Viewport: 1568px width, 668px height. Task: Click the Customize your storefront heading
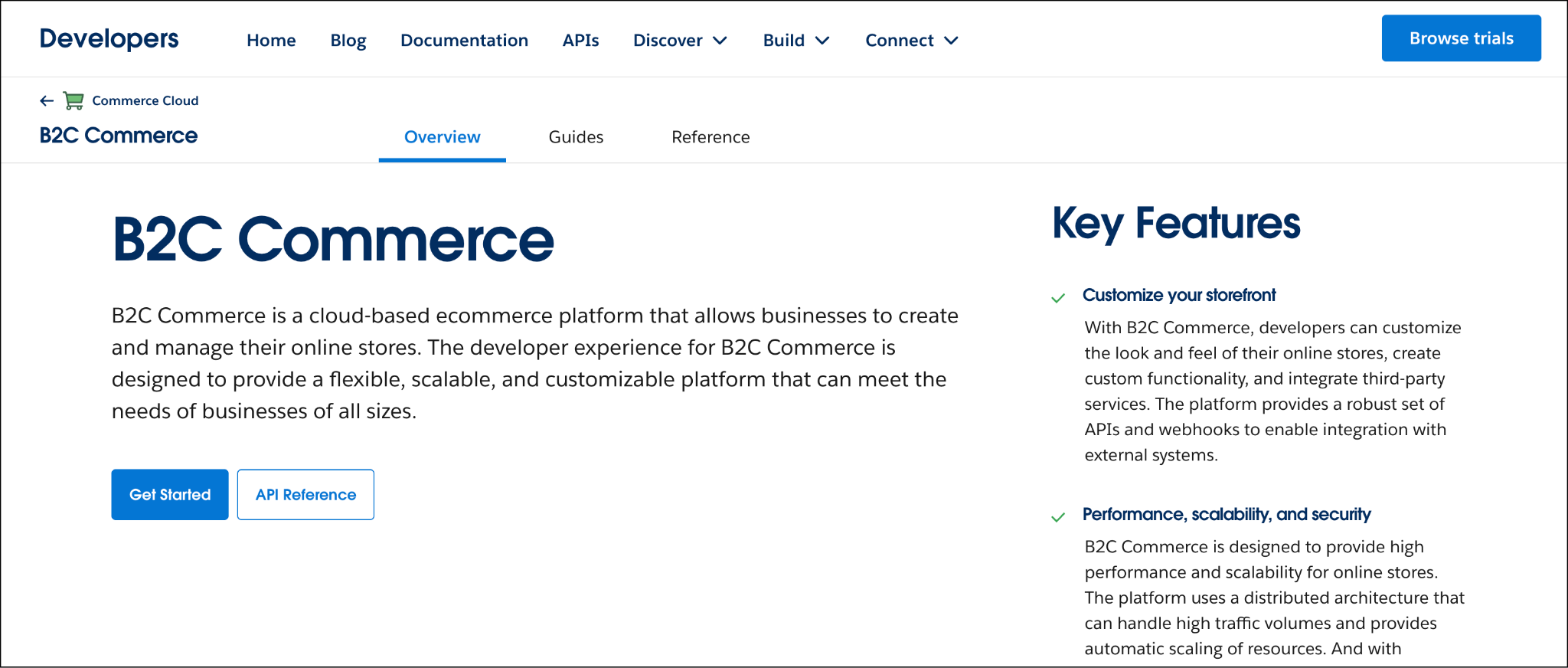tap(1179, 295)
